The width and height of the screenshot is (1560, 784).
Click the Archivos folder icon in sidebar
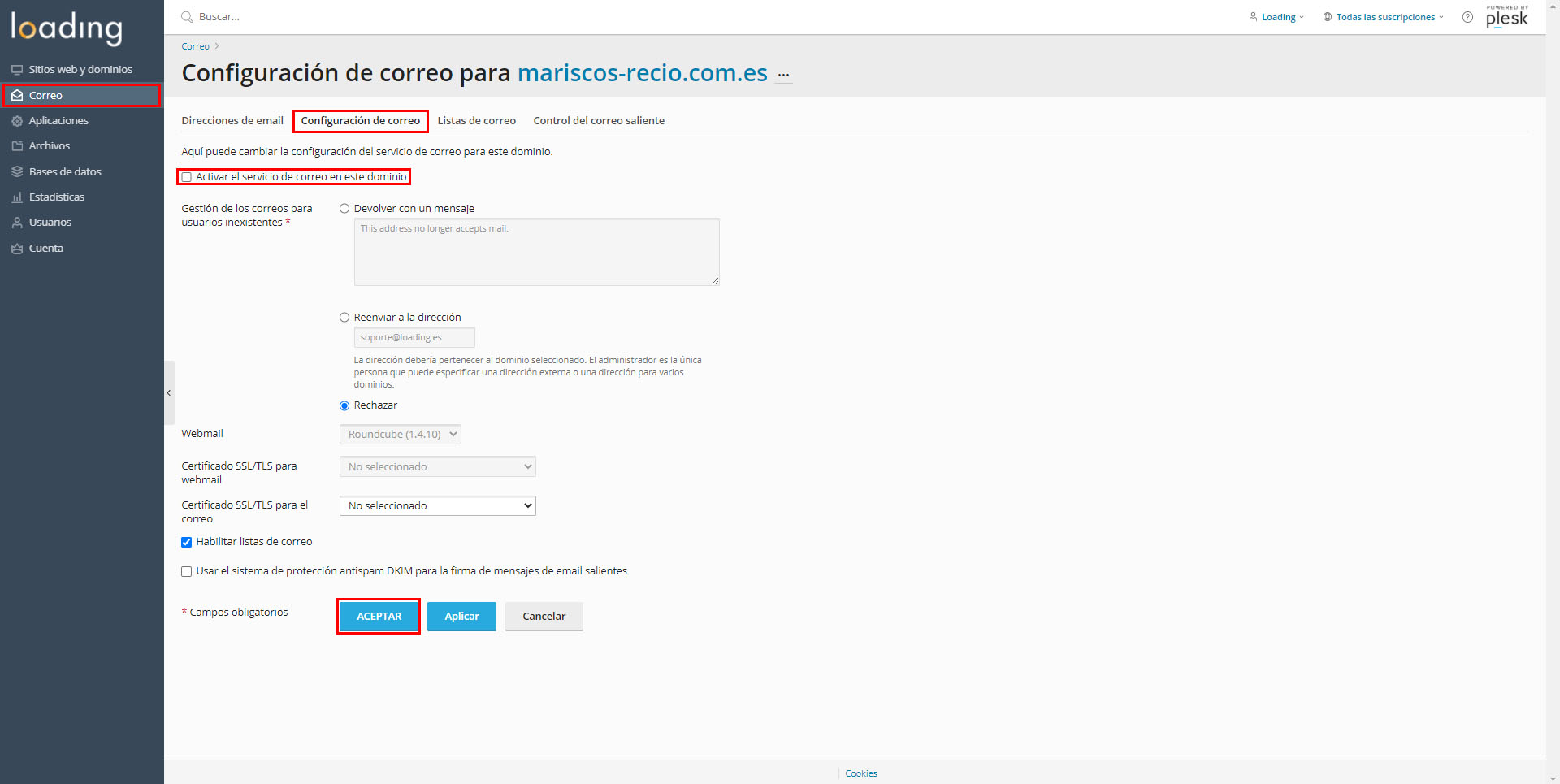tap(17, 146)
